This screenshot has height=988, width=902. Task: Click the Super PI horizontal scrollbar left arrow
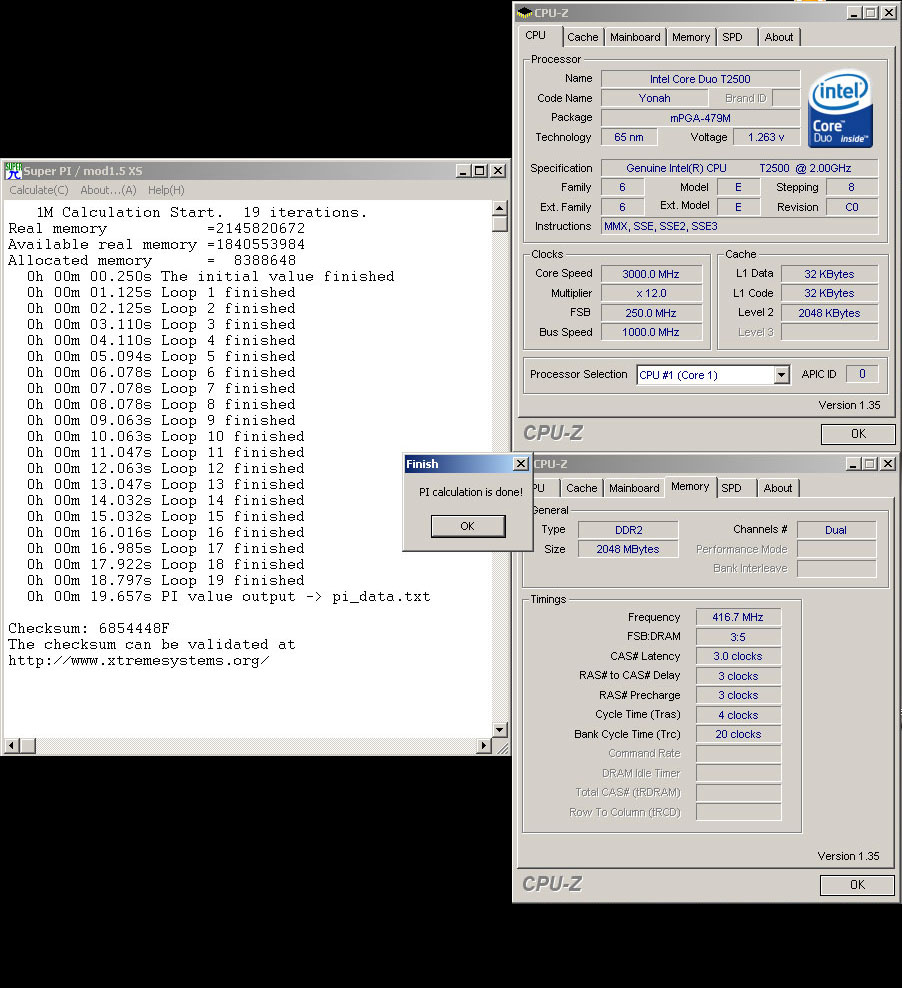12,746
